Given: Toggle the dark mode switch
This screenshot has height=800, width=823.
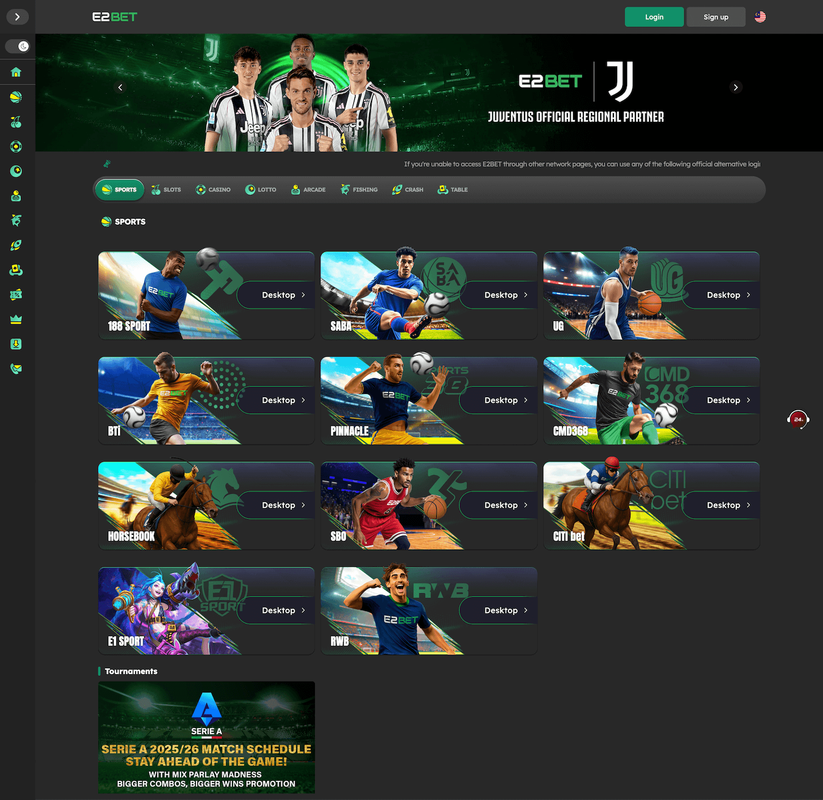Looking at the screenshot, I should tap(17, 46).
